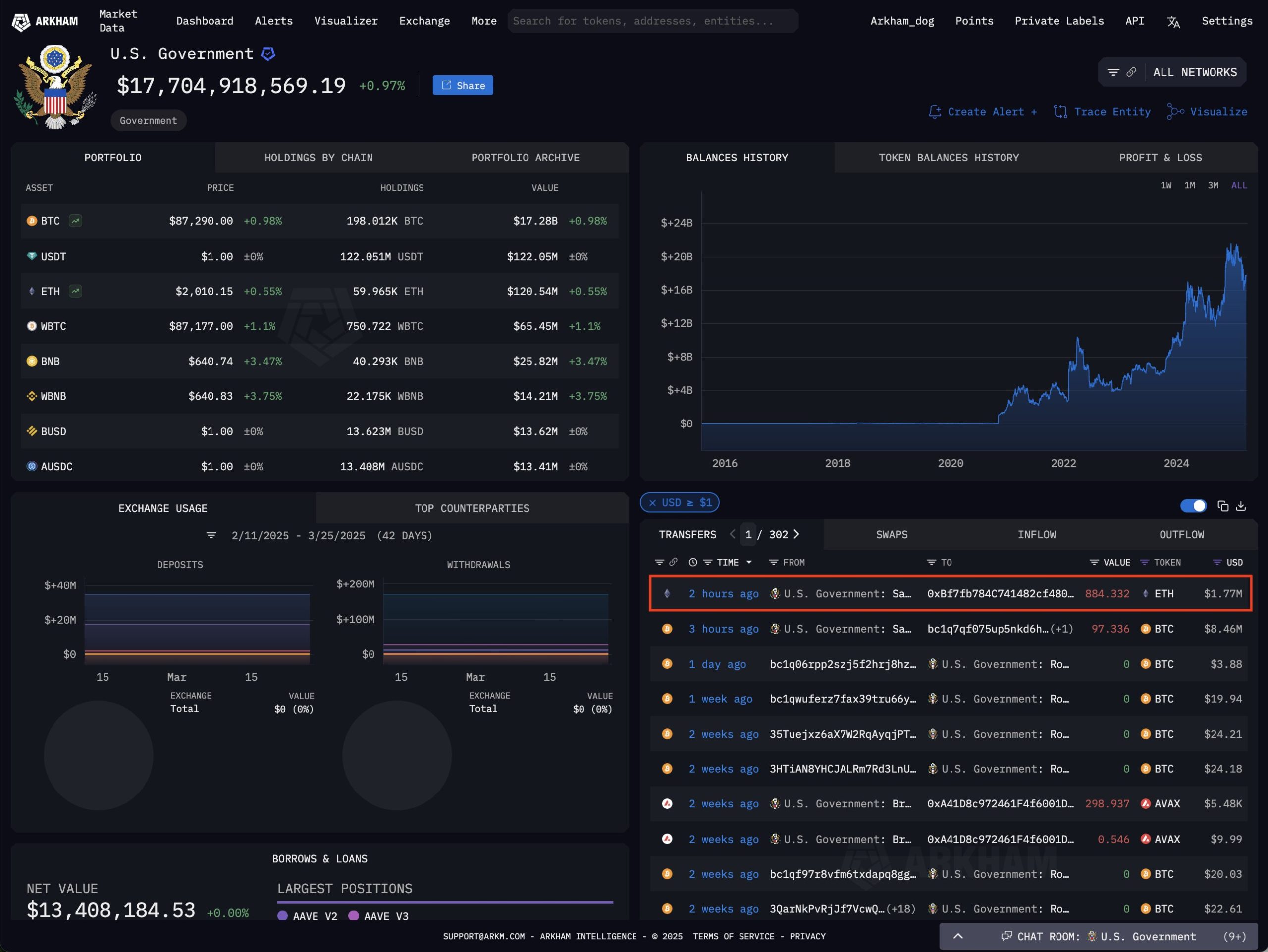Select the 1W balance history range
1268x952 pixels.
pyautogui.click(x=1165, y=185)
